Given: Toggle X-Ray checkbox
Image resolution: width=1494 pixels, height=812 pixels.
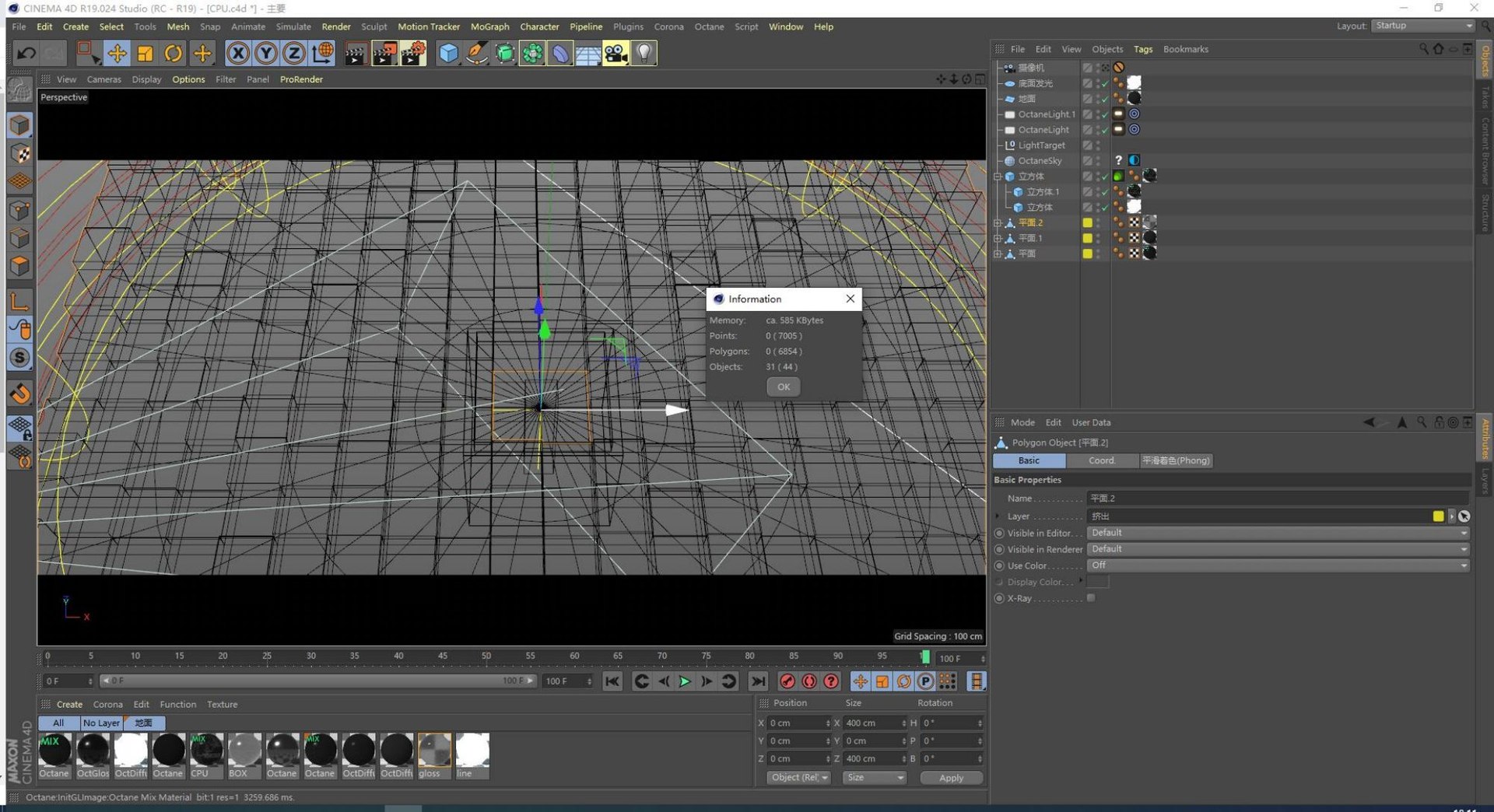Looking at the screenshot, I should tap(1091, 598).
